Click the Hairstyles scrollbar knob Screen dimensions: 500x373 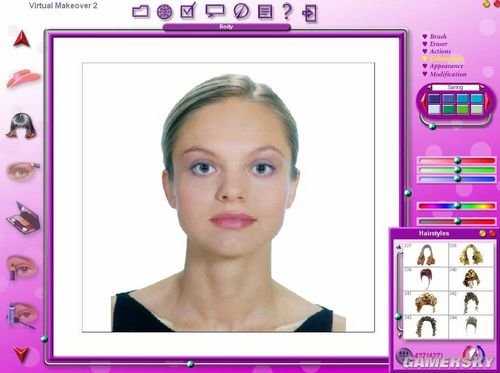coord(398,316)
